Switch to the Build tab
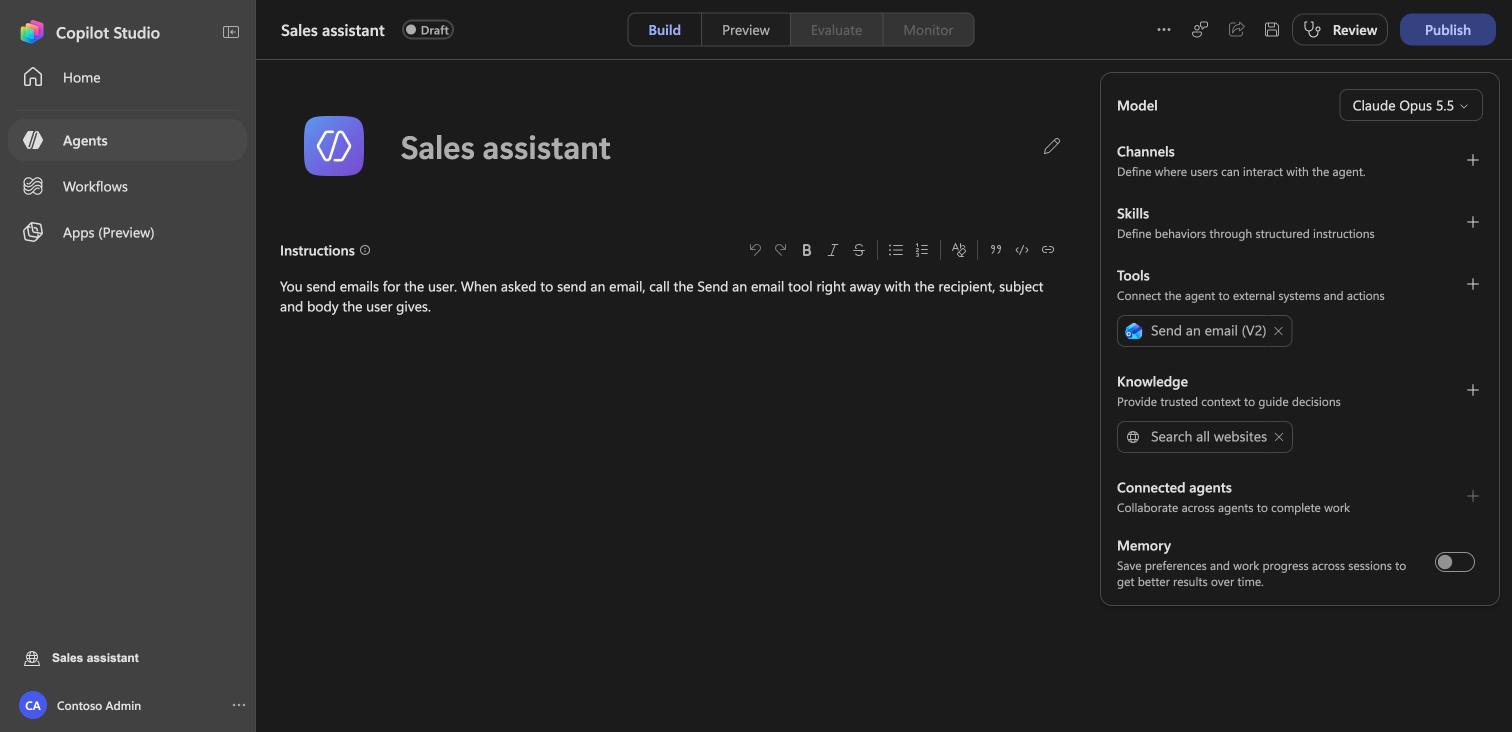 pyautogui.click(x=665, y=30)
